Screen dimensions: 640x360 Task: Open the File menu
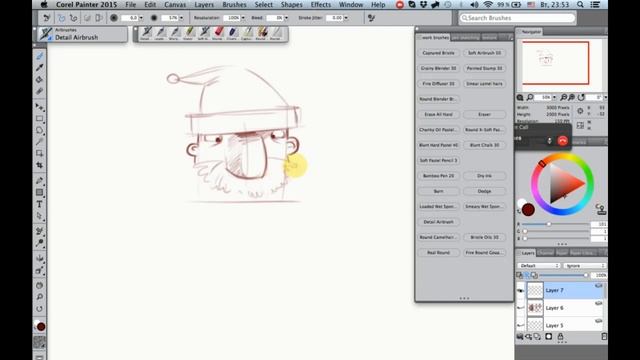tap(131, 5)
